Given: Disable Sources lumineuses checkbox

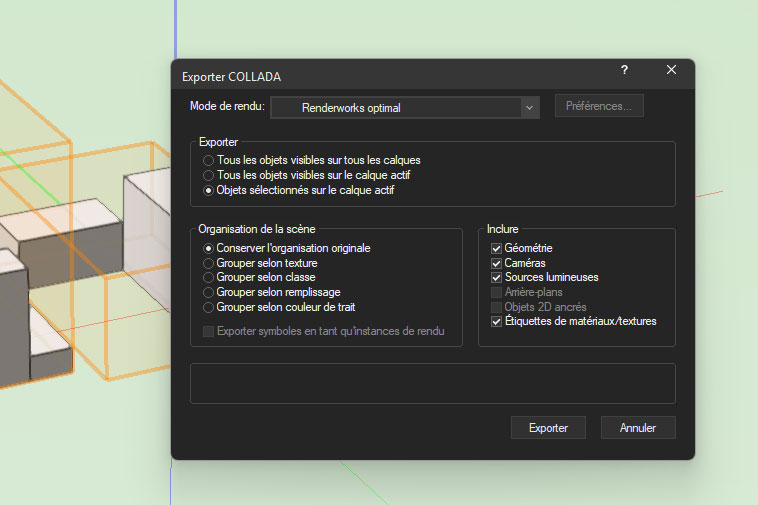Looking at the screenshot, I should pos(496,277).
